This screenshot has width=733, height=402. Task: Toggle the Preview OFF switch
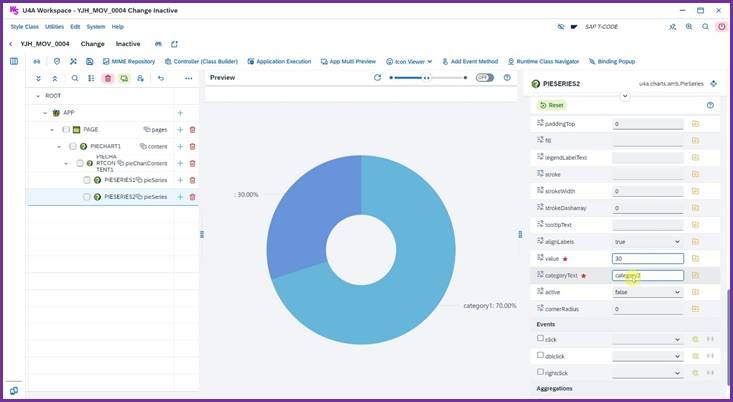[x=485, y=78]
